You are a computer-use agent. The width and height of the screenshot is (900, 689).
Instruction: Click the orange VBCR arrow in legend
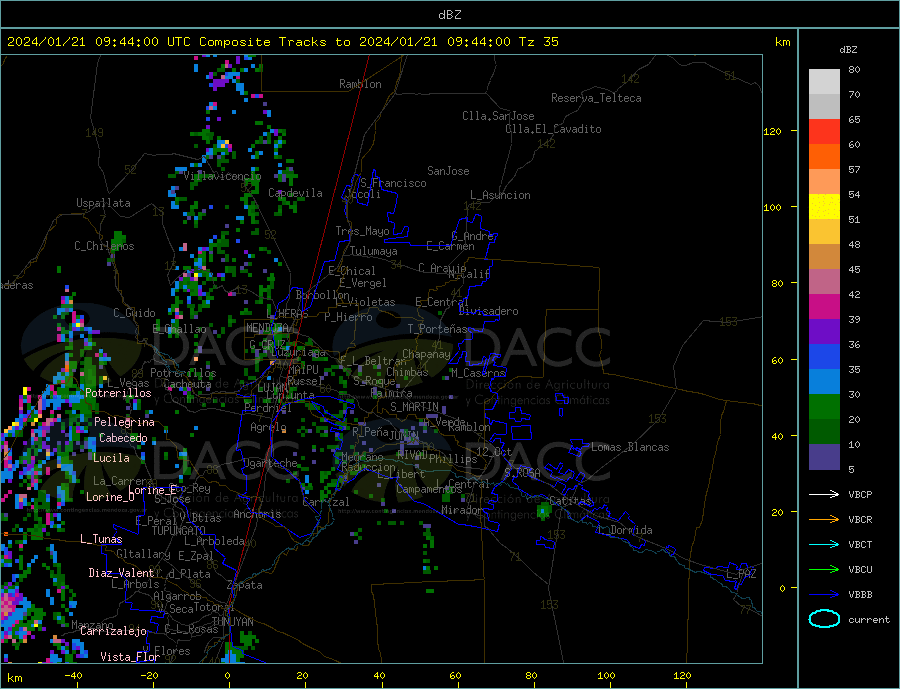(x=824, y=520)
